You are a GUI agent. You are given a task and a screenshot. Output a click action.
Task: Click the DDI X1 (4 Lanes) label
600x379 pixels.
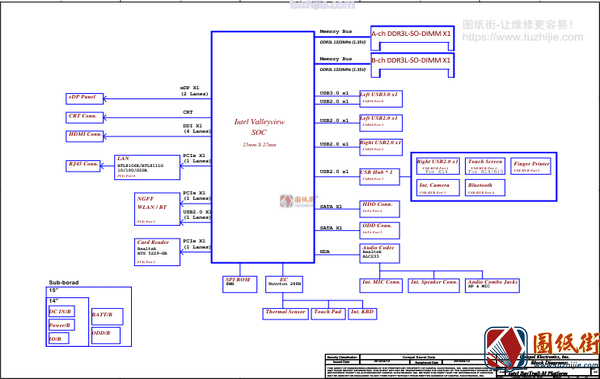click(197, 129)
